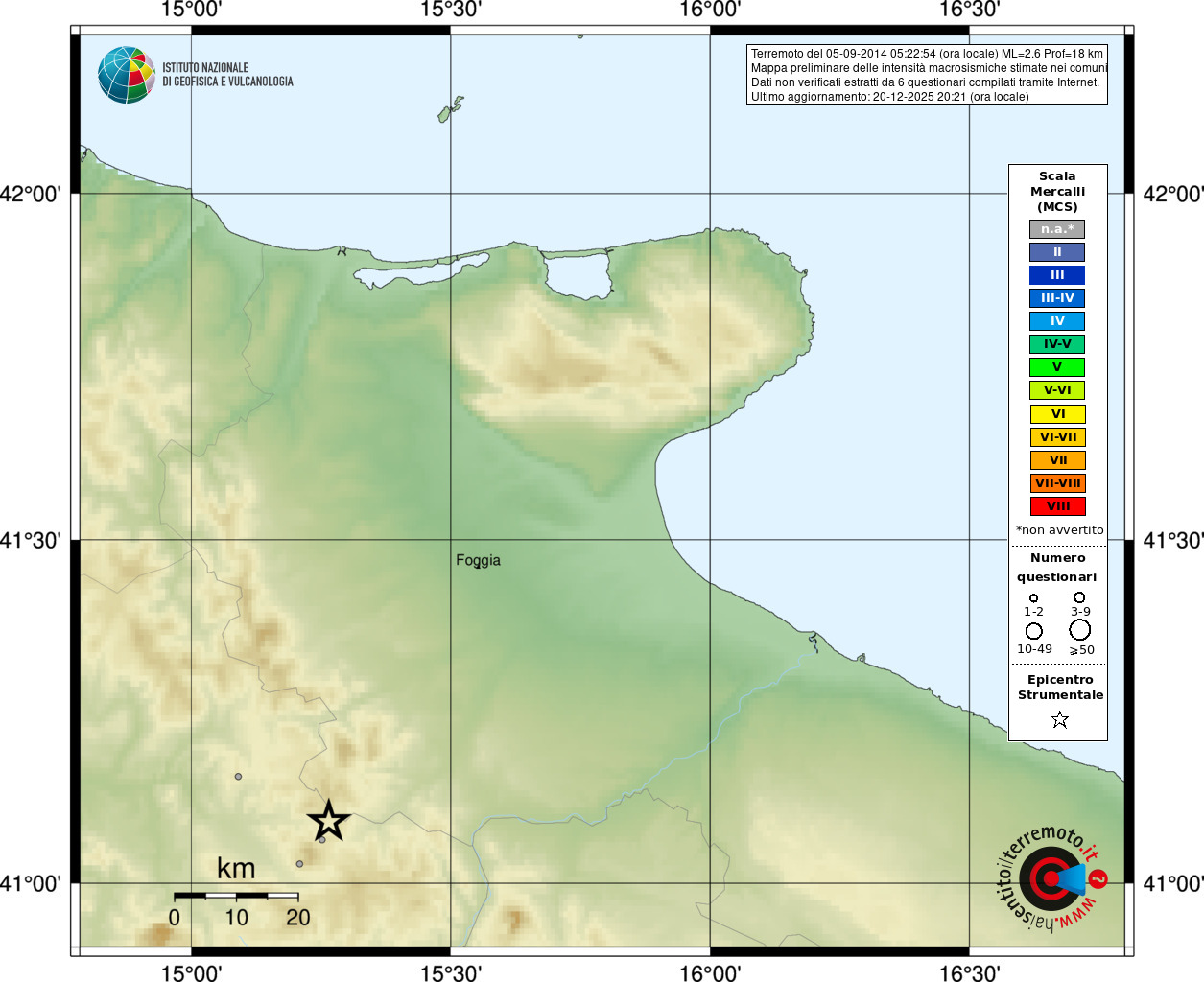Click the intensity II legend swatch
The width and height of the screenshot is (1204, 982).
1057,252
